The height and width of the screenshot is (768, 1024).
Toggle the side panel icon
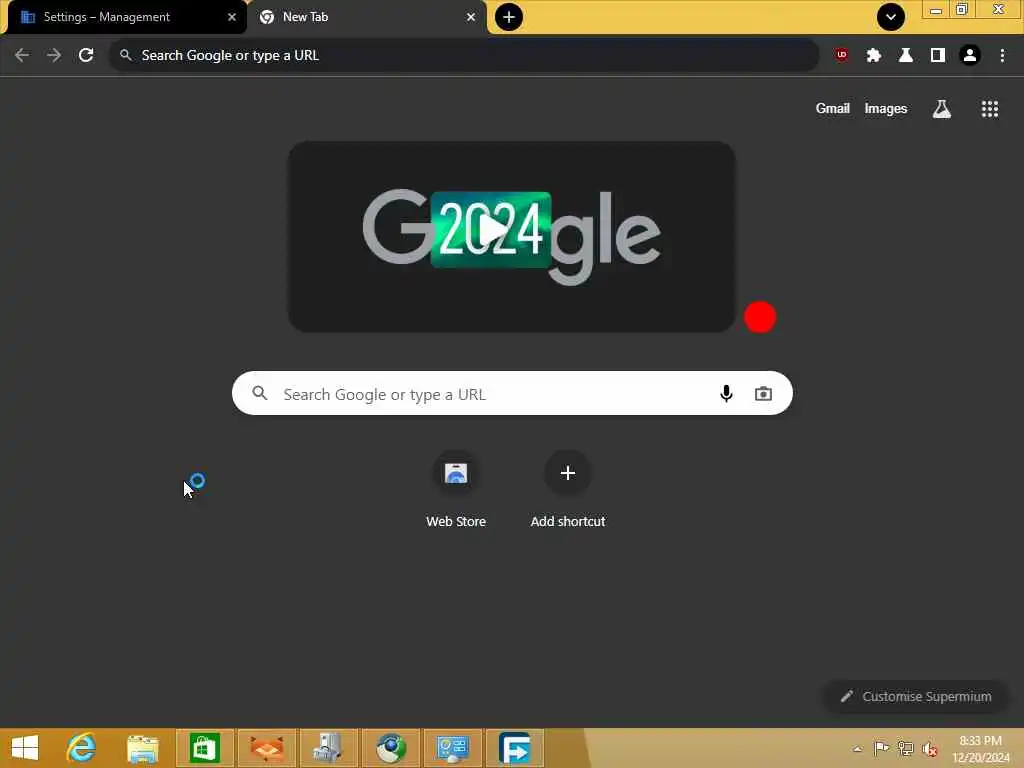[x=938, y=56]
